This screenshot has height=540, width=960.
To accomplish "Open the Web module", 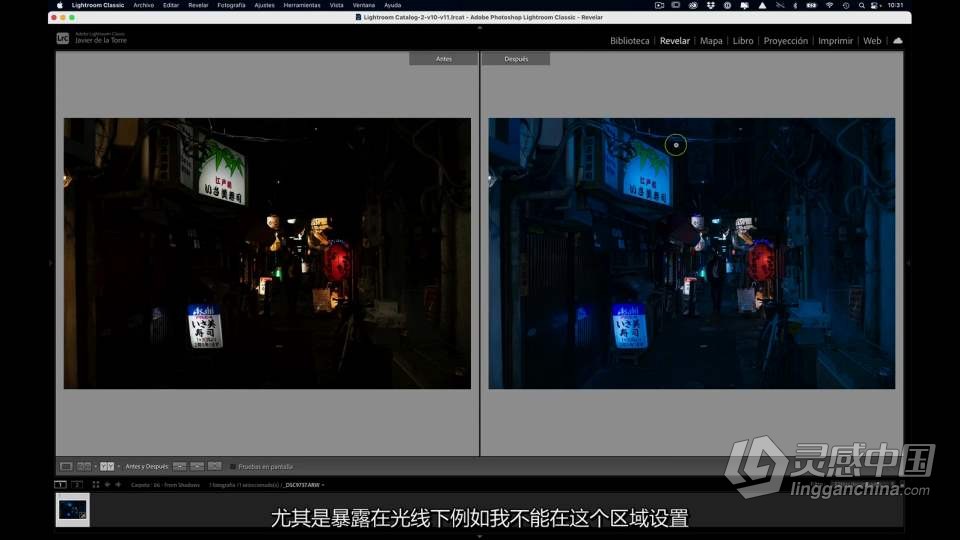I will (872, 40).
